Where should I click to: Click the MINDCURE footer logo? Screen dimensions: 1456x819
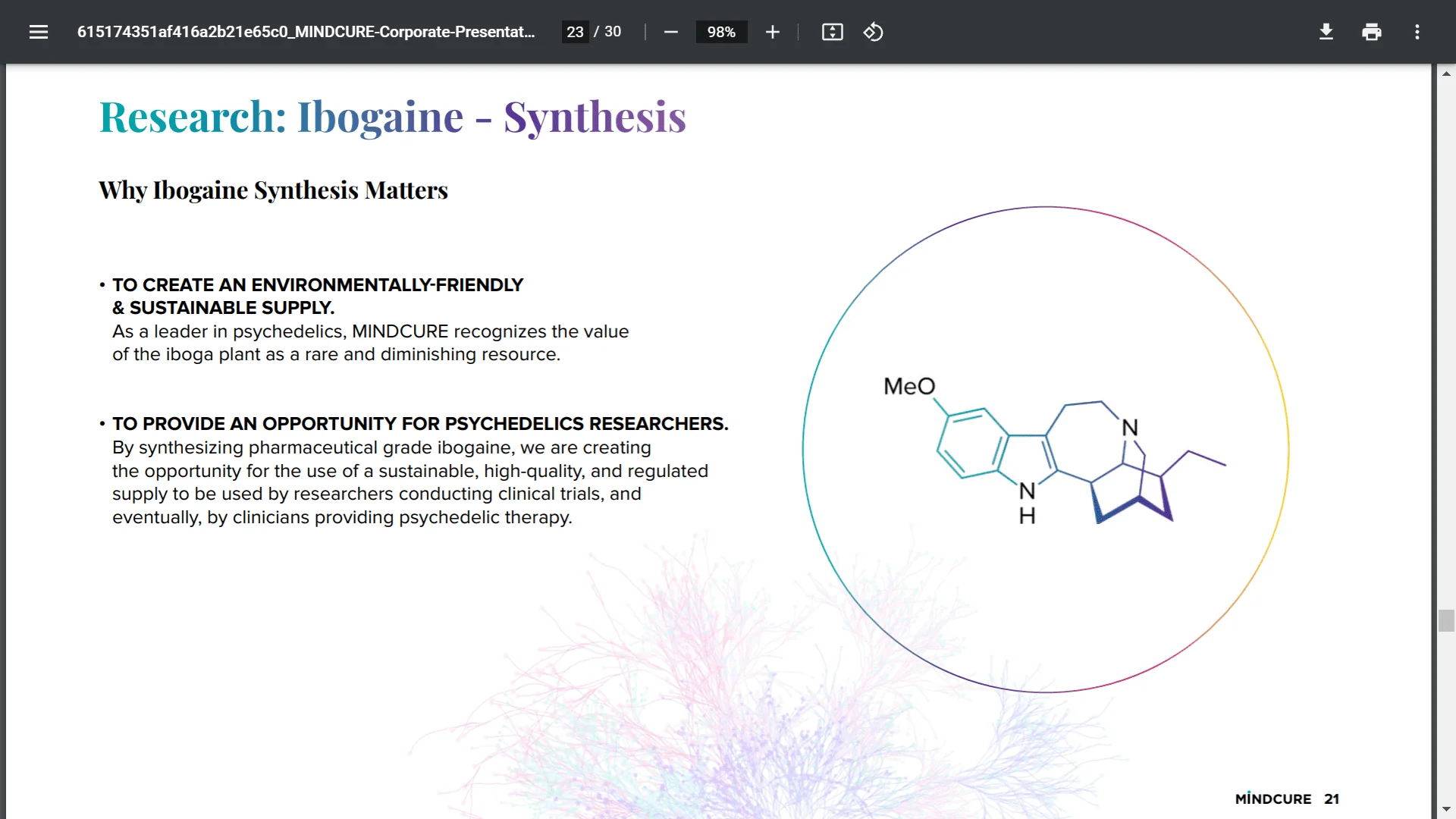1272,799
